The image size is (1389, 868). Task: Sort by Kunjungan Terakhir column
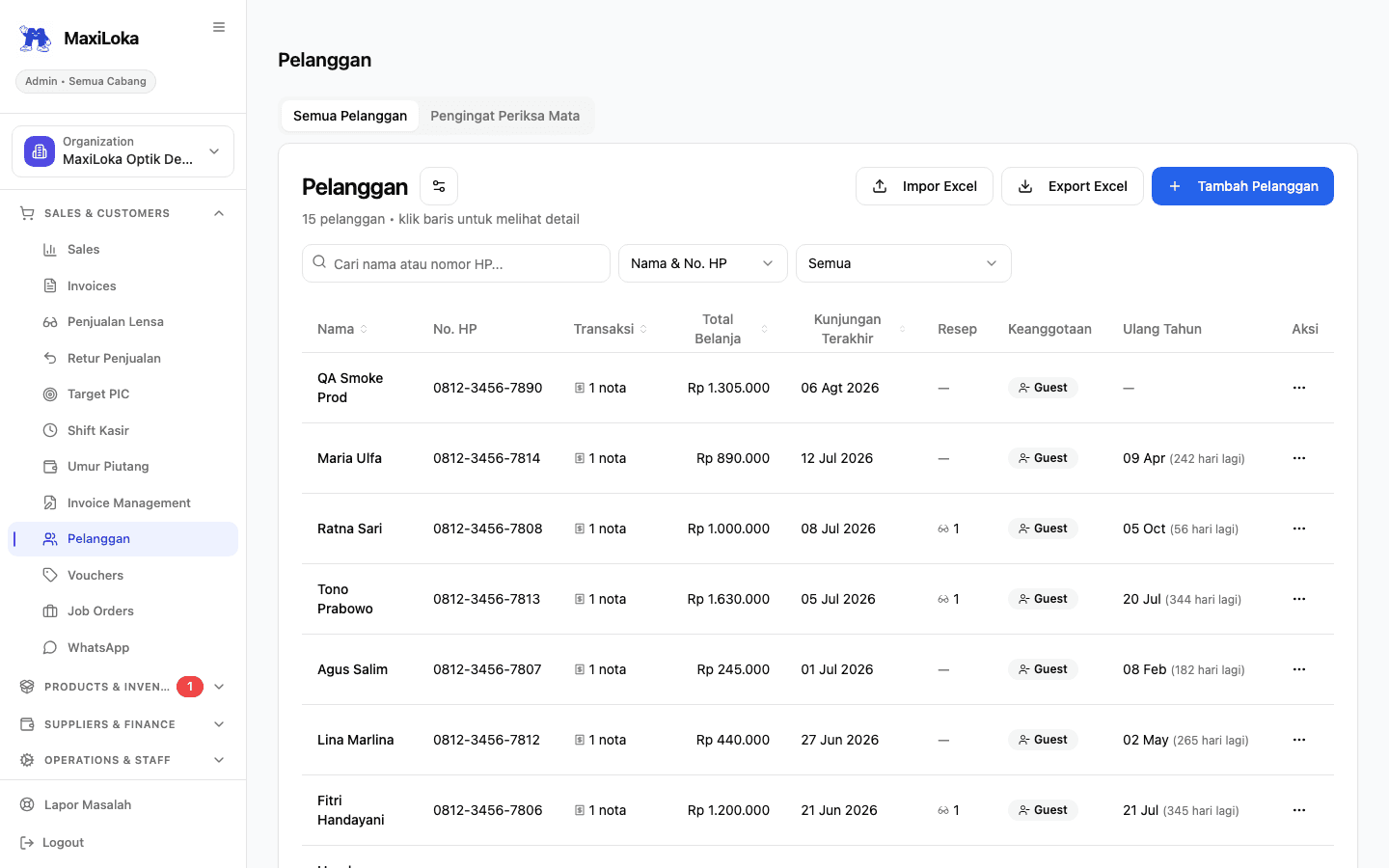pos(857,329)
